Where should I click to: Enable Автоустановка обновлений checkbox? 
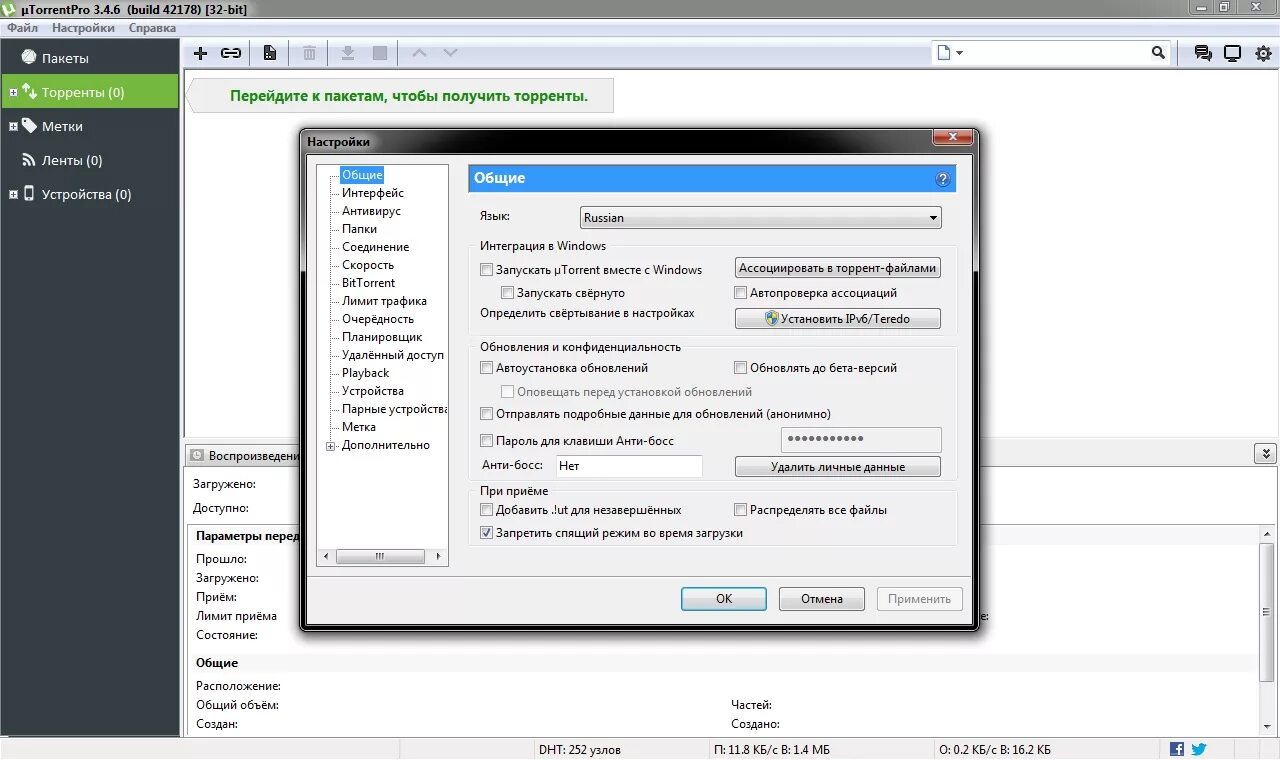487,368
